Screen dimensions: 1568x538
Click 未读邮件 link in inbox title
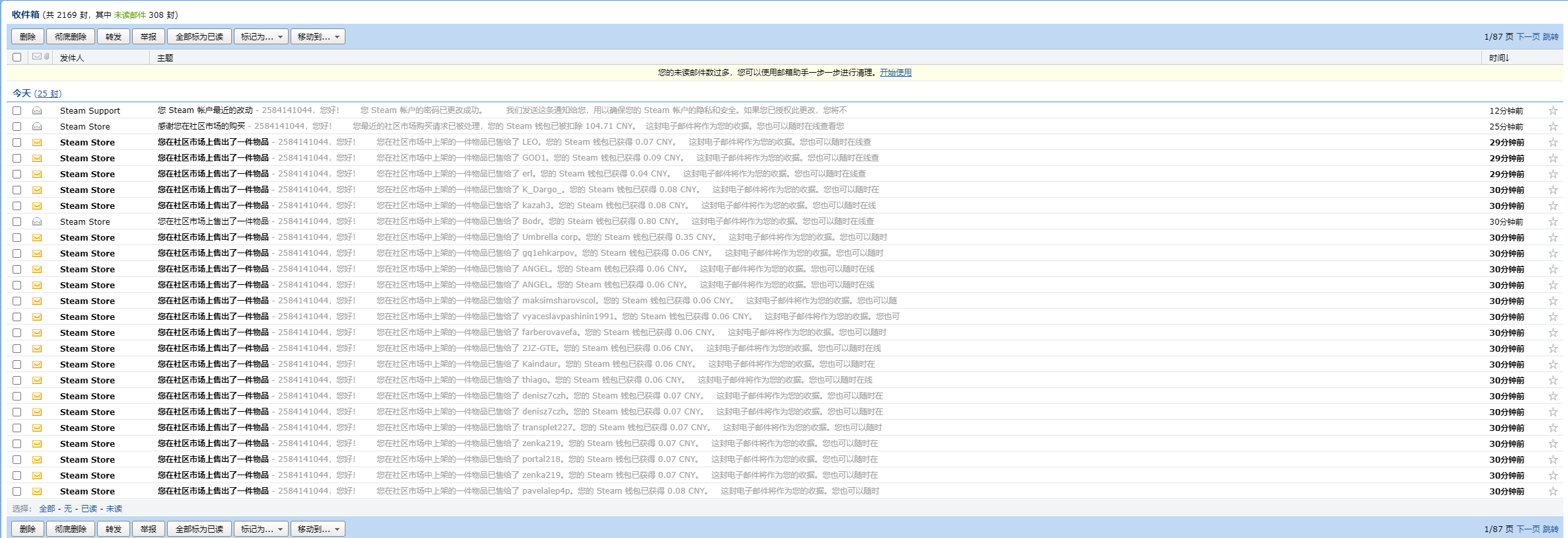[x=130, y=15]
